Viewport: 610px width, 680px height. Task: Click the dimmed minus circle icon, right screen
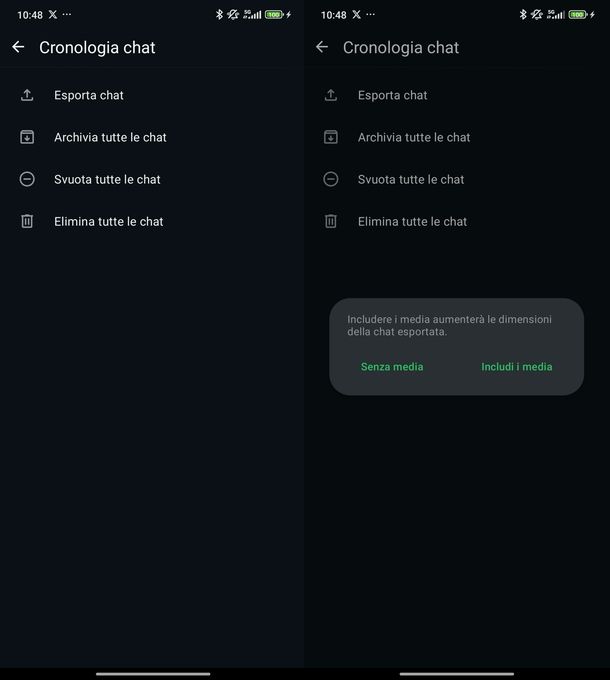point(331,179)
